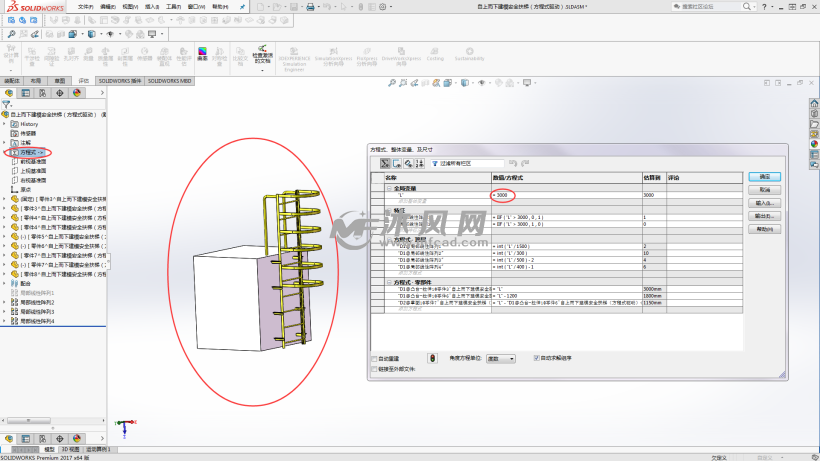Open the DimXpertManager crosshair tab
This screenshot has width=820, height=461.
tap(60, 93)
